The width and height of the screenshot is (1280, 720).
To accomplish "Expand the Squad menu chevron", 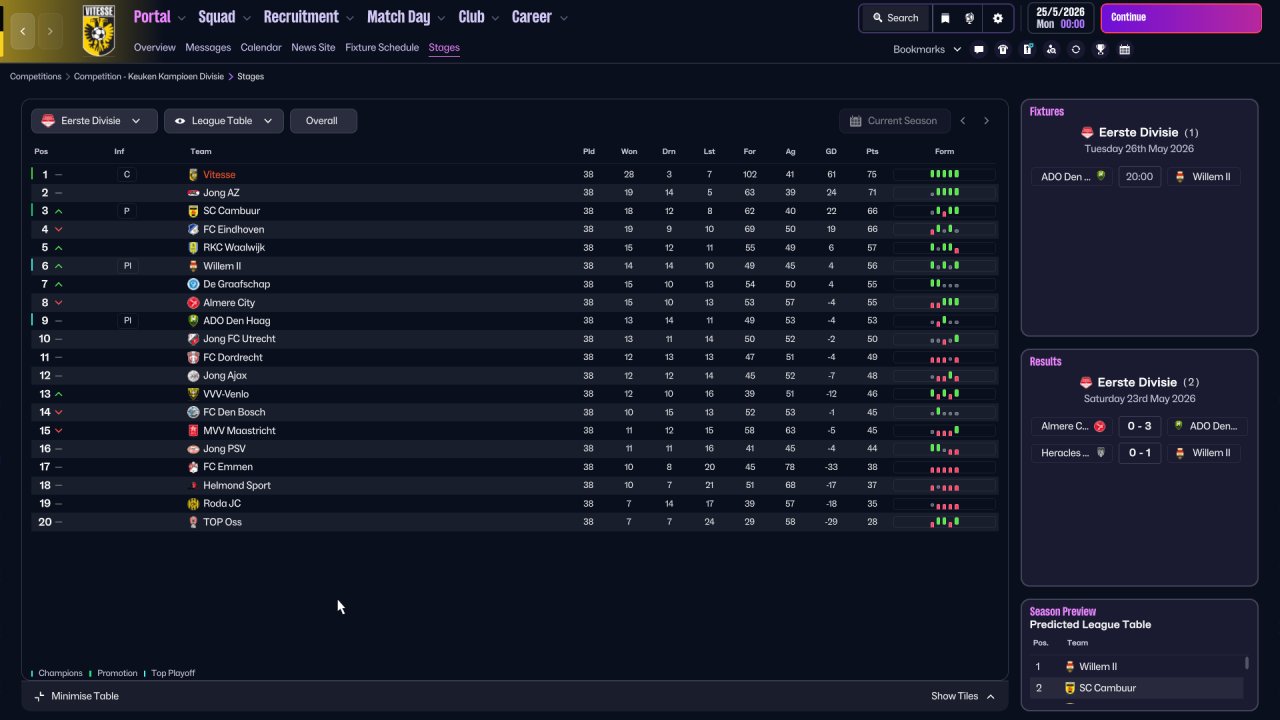I will (246, 18).
